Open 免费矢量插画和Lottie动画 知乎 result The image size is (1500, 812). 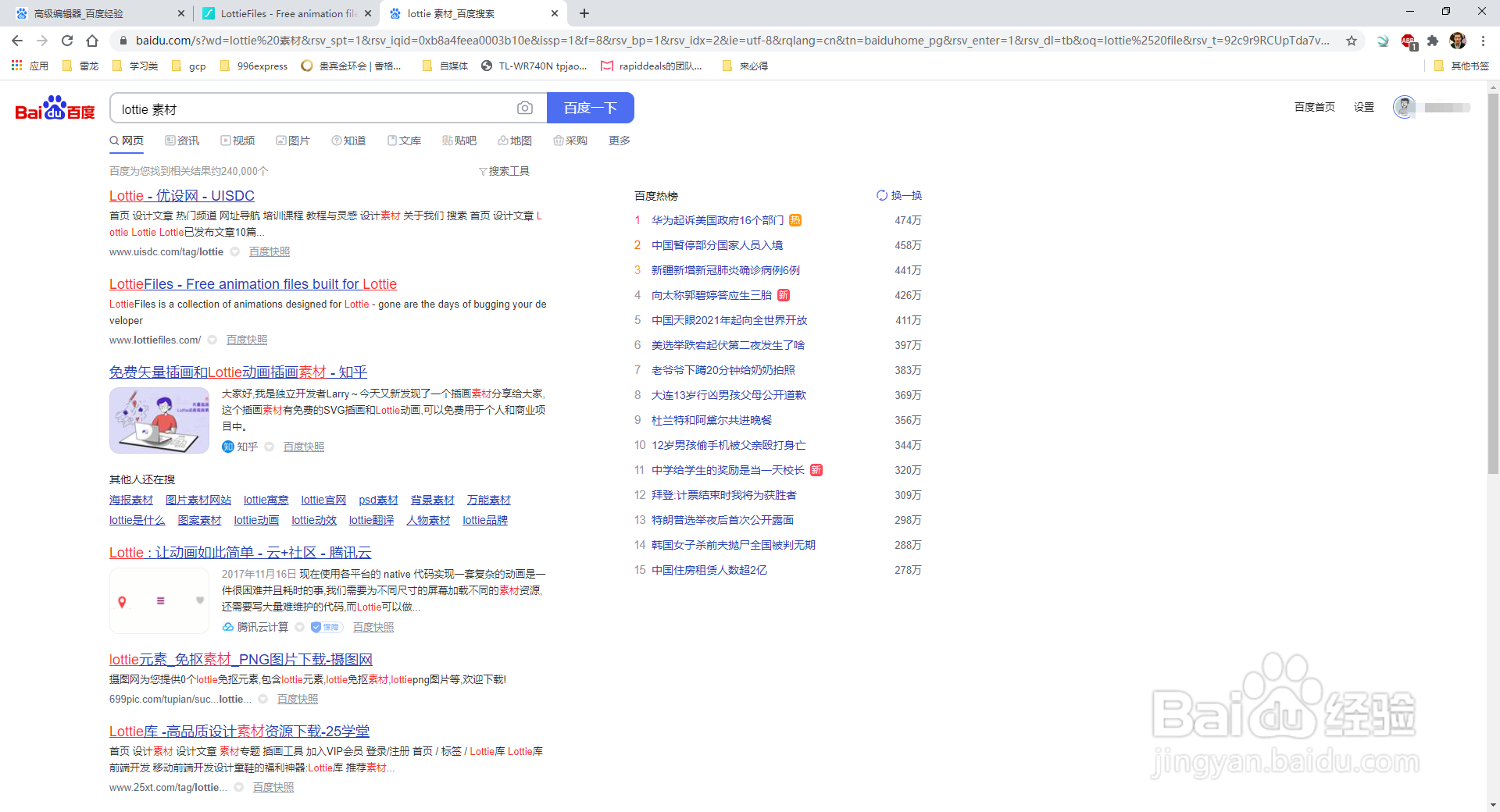(238, 372)
